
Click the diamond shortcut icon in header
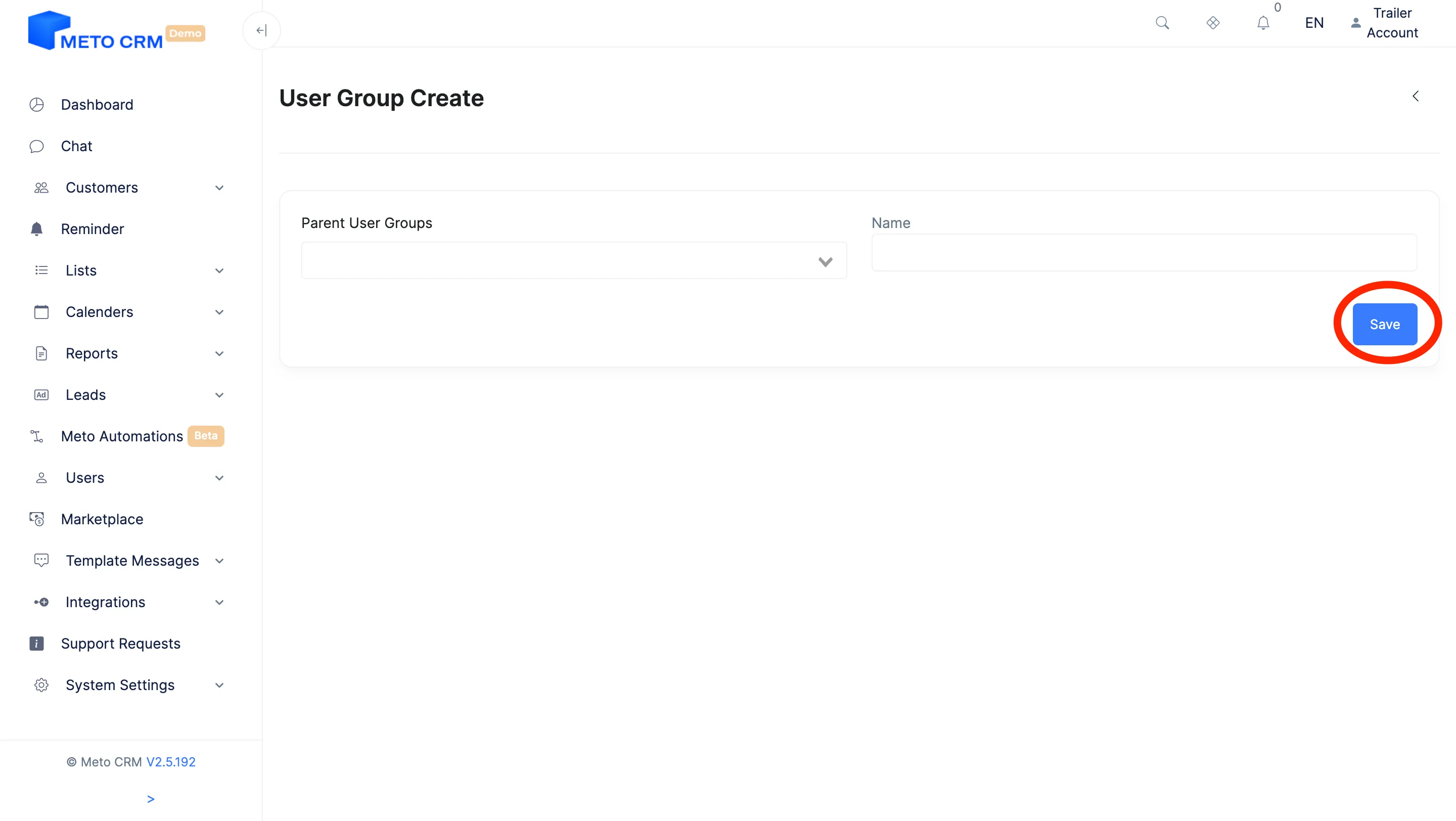(x=1212, y=23)
